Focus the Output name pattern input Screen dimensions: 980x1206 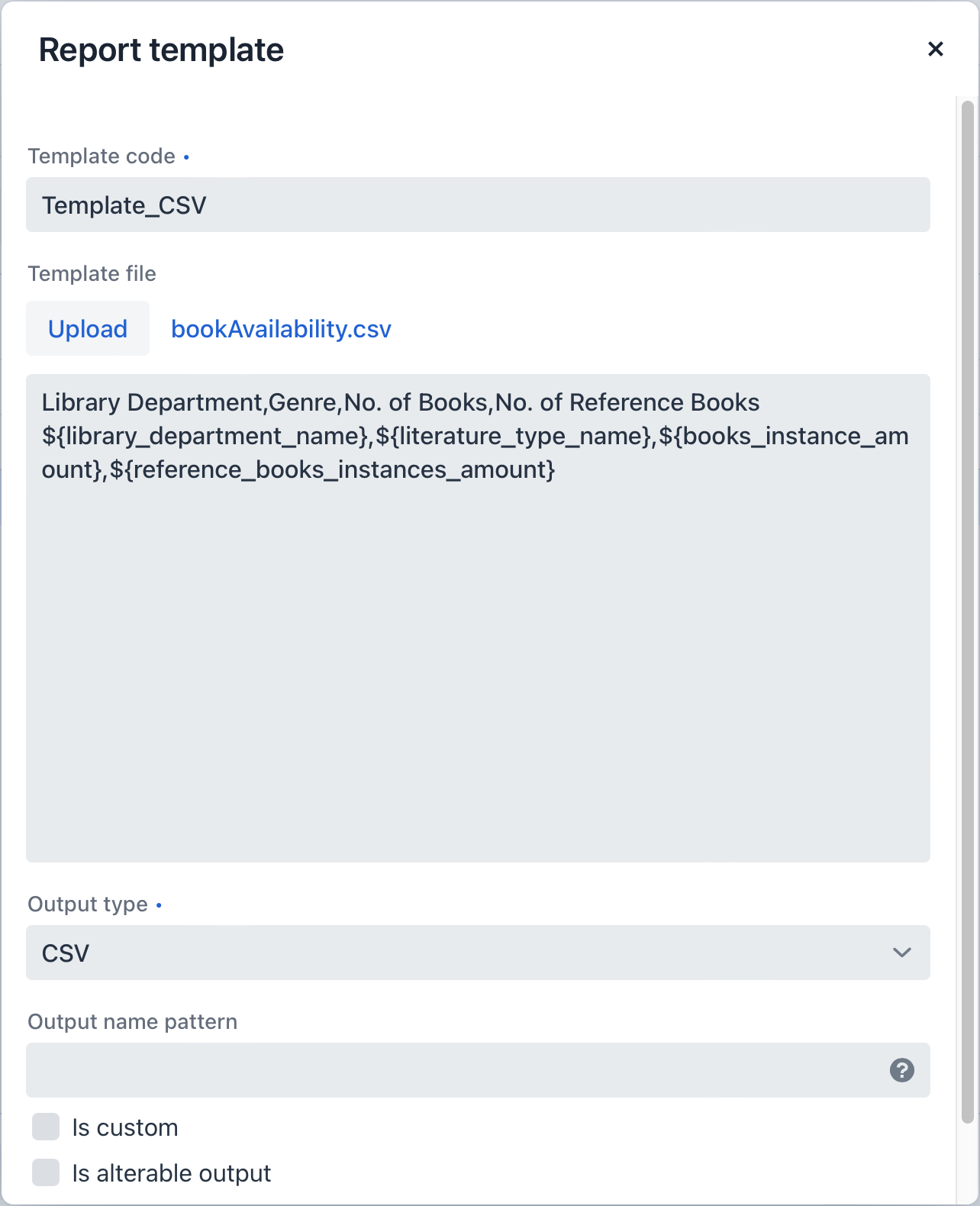click(458, 1071)
